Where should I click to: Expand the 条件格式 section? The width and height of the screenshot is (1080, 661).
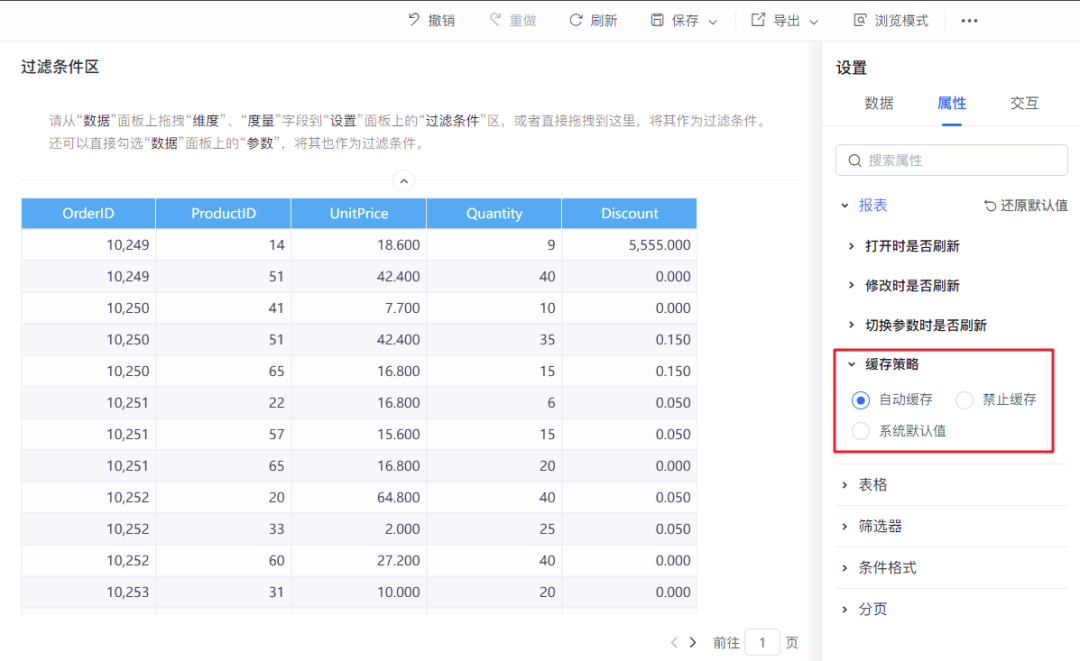tap(844, 568)
